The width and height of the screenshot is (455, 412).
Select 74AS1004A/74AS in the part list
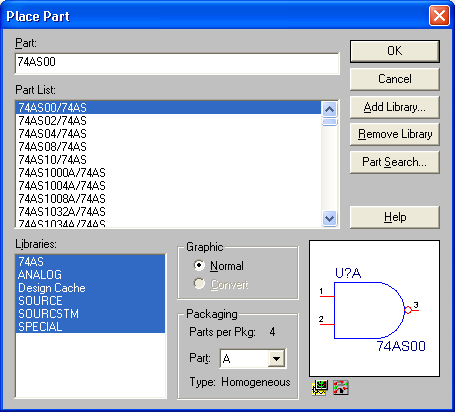point(168,185)
